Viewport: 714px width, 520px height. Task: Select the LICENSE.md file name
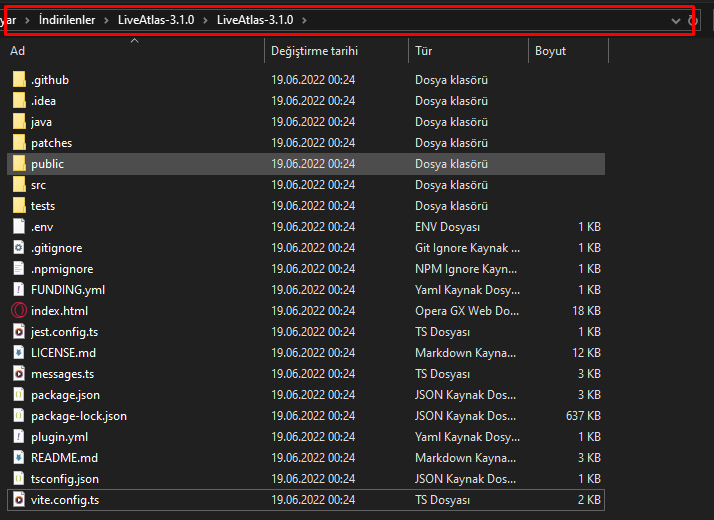(63, 353)
